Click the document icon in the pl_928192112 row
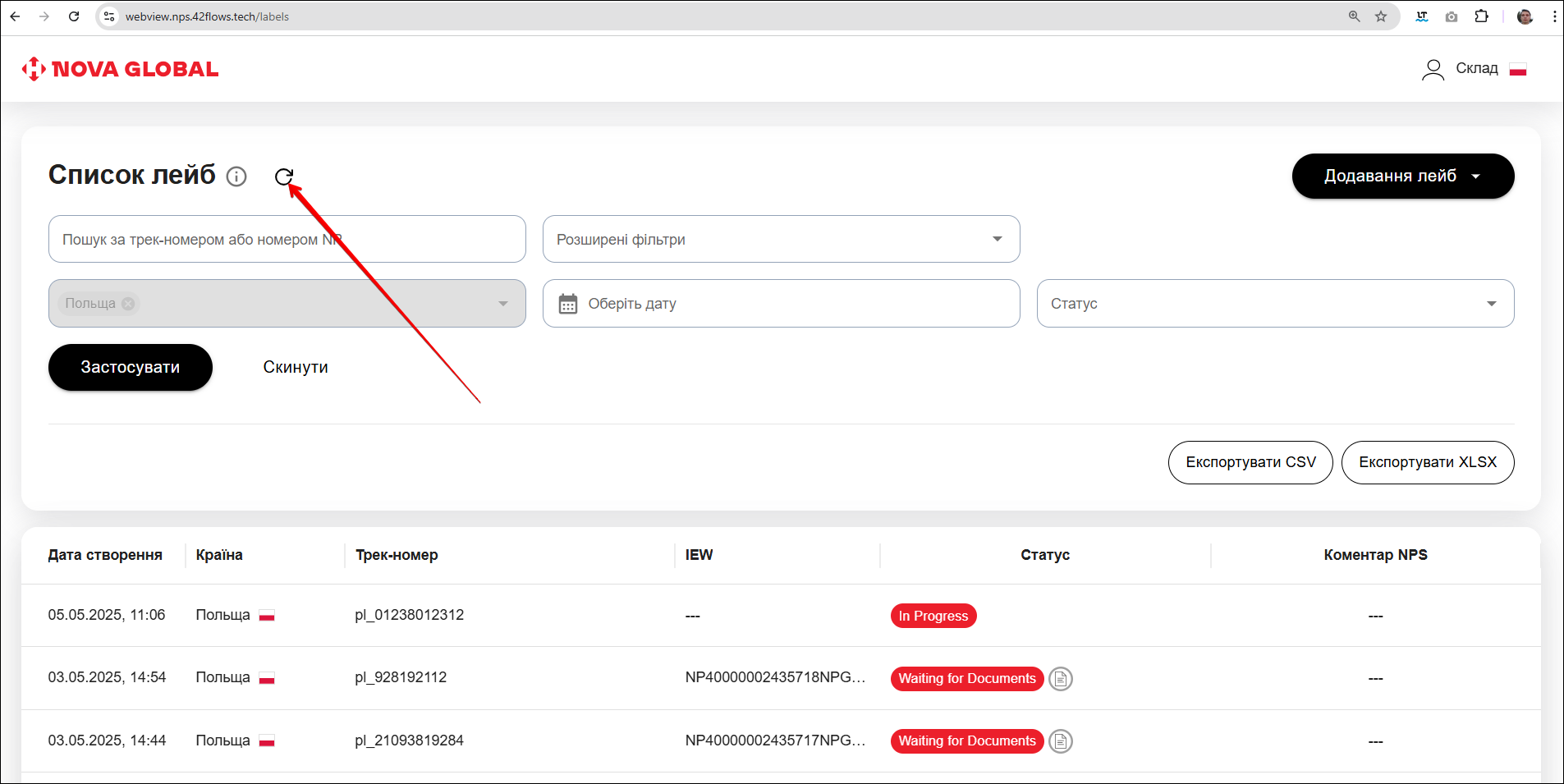Viewport: 1564px width, 784px height. click(x=1061, y=679)
